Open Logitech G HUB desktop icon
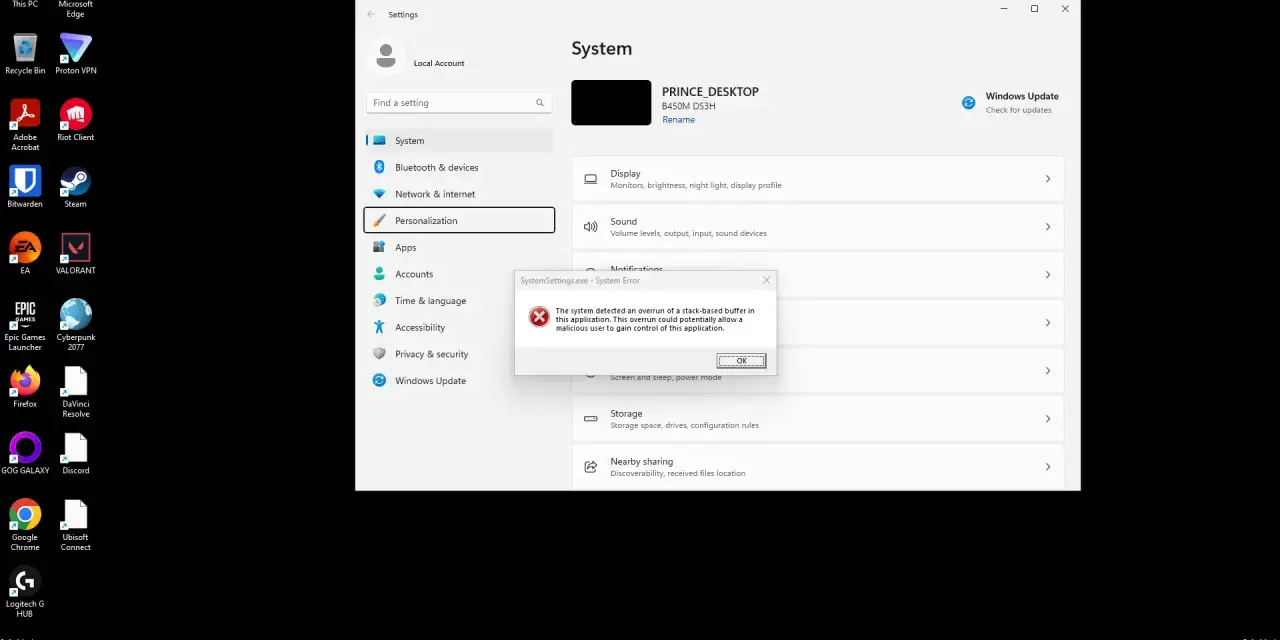1280x640 pixels. click(x=25, y=592)
